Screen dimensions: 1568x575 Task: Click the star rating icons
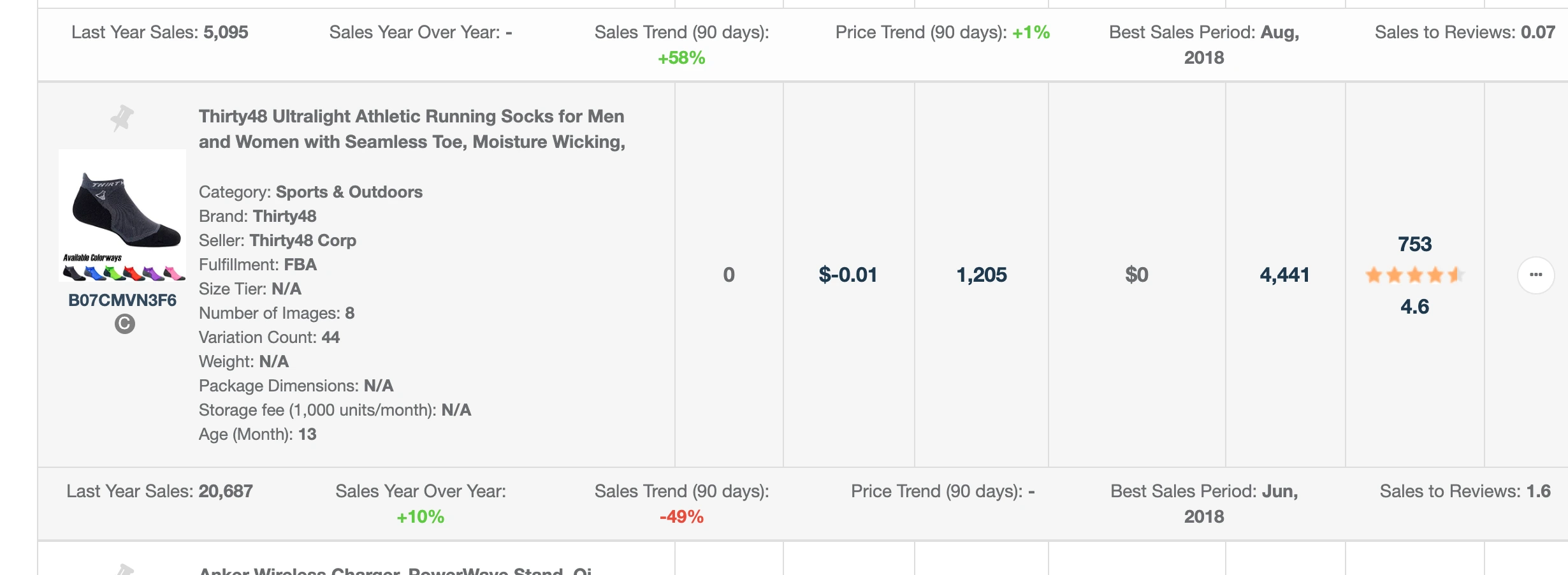point(1414,275)
